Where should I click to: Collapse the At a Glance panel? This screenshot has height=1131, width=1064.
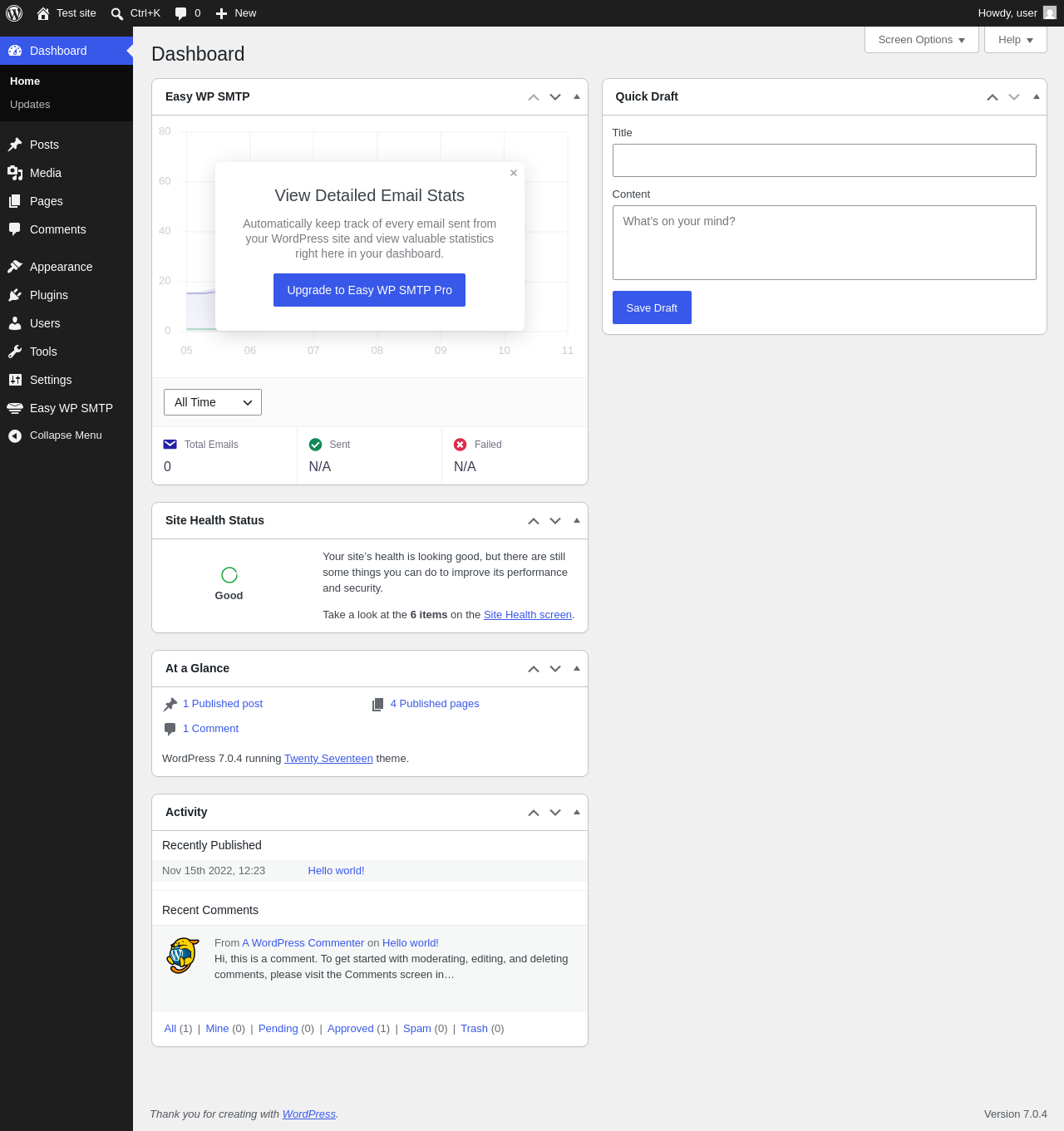(577, 668)
